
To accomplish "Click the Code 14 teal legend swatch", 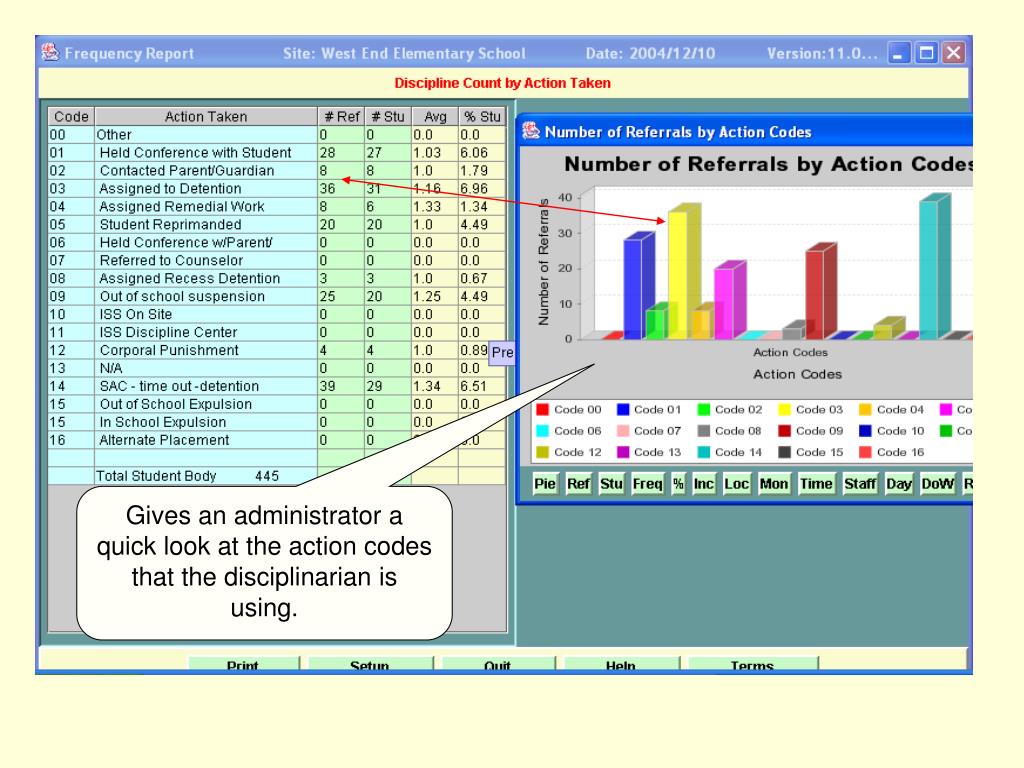I will click(x=704, y=452).
